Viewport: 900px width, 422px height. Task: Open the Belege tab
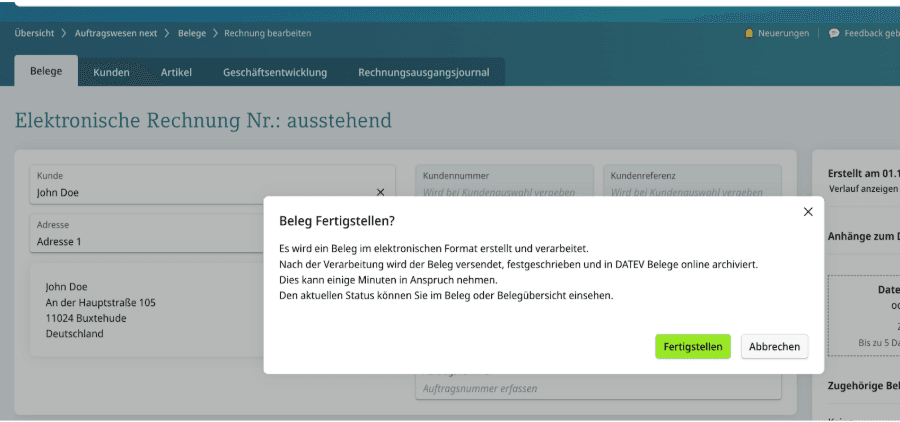click(x=46, y=72)
